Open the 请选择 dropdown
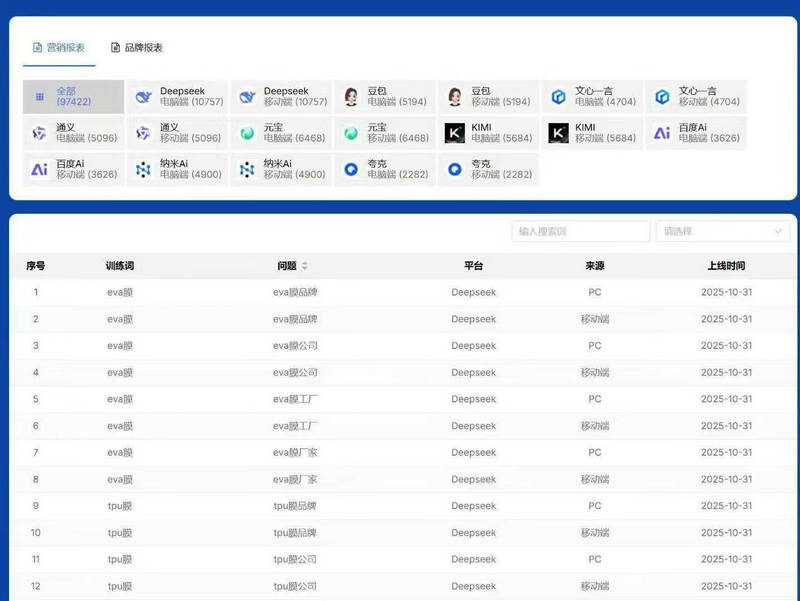The image size is (800, 601). 723,231
